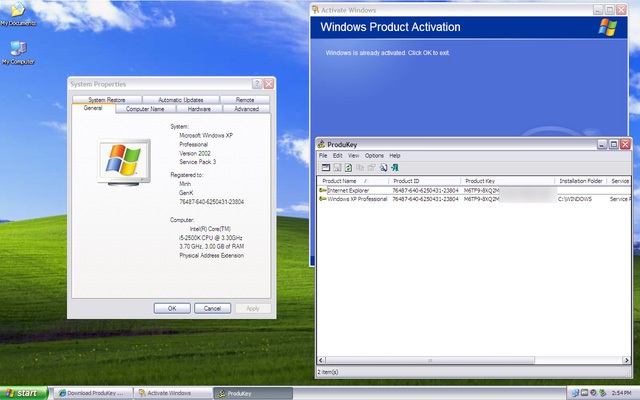Open Select Source icon in ProduKey toolbar

point(326,167)
